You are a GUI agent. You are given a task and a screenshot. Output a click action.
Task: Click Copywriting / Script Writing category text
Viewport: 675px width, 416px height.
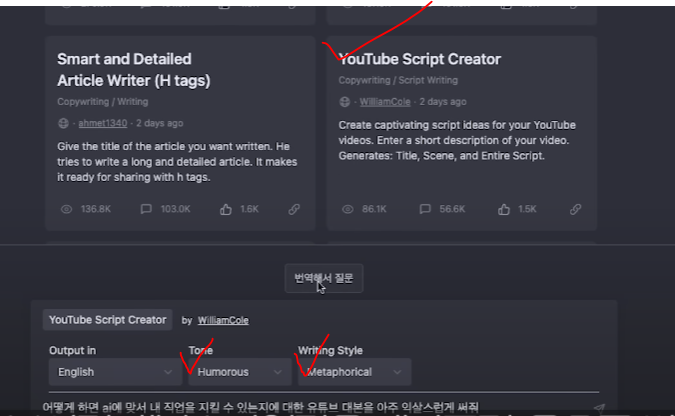click(x=398, y=81)
